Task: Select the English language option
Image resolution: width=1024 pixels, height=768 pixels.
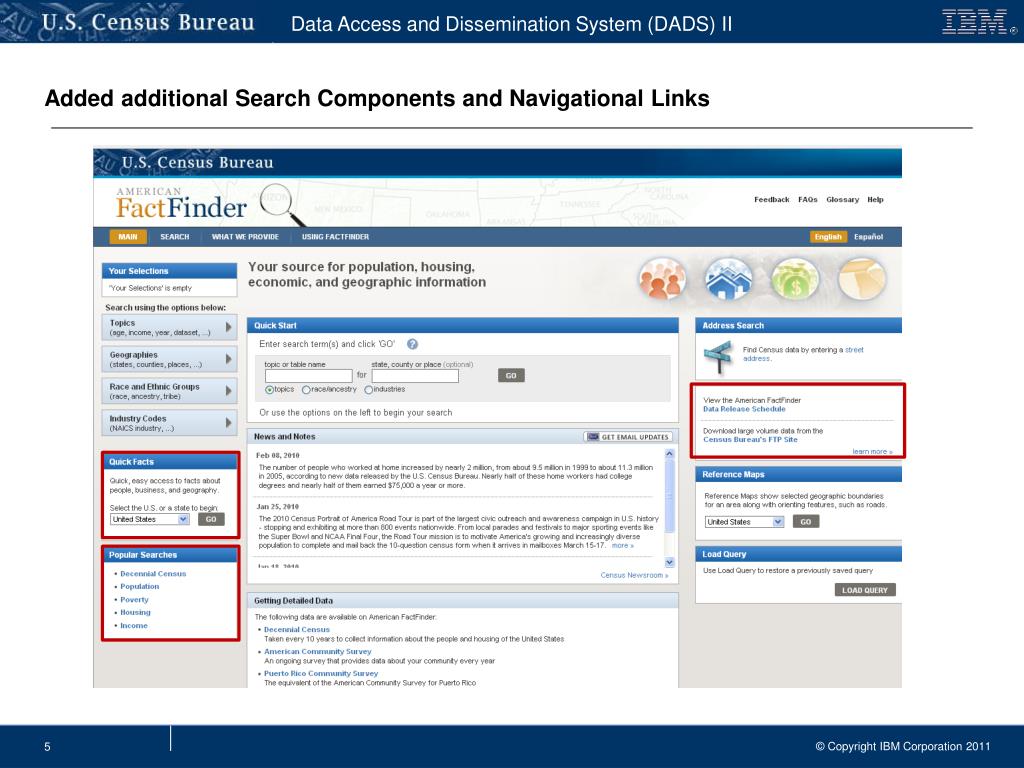Action: tap(828, 237)
